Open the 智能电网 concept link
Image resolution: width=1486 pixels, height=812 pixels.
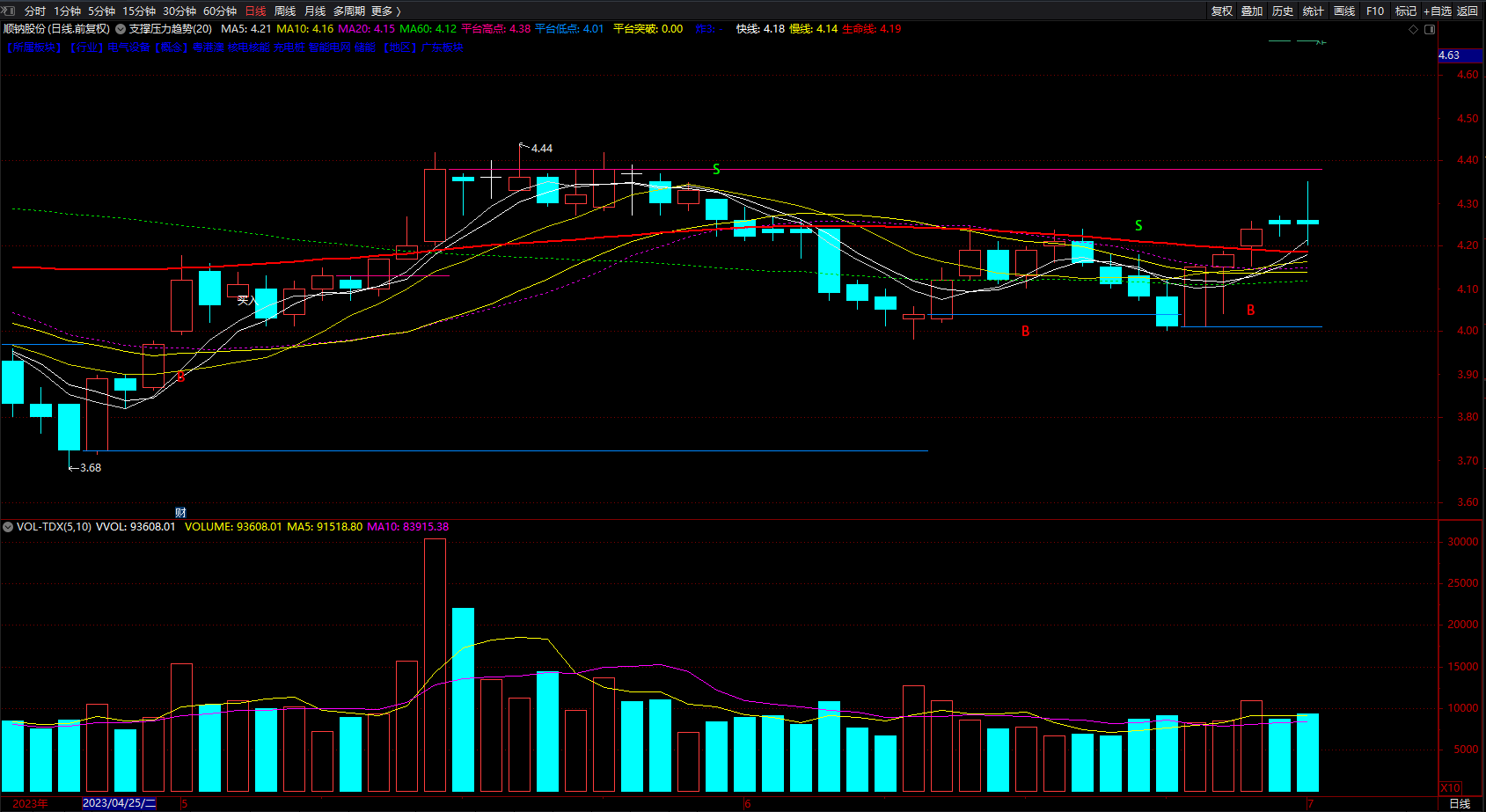[x=329, y=48]
